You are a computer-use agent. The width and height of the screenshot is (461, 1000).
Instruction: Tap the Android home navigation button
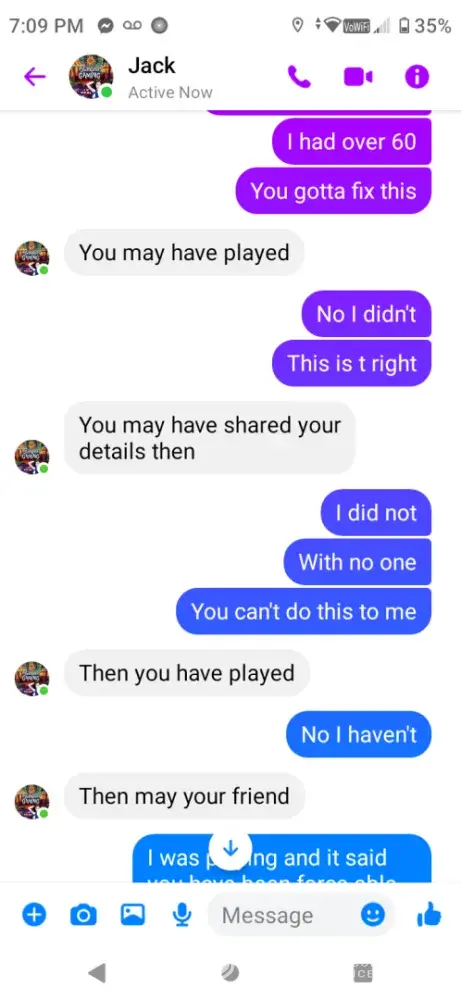pos(230,973)
